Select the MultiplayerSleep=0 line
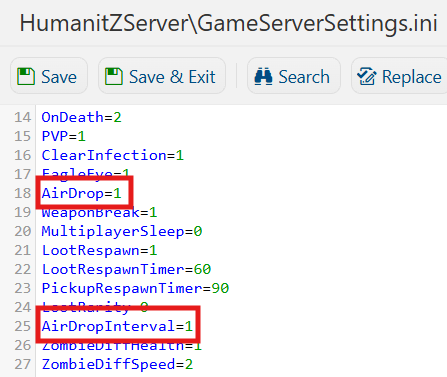 click(x=122, y=231)
